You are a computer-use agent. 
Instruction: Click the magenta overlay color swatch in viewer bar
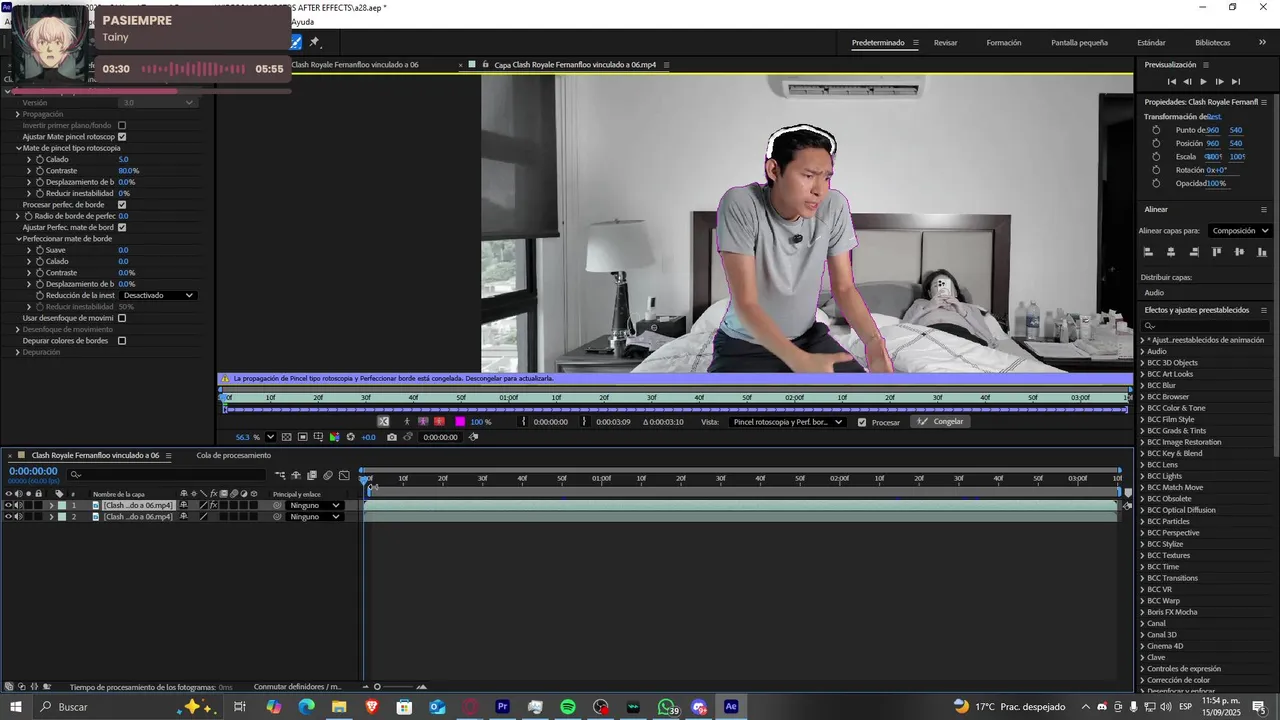(x=460, y=422)
